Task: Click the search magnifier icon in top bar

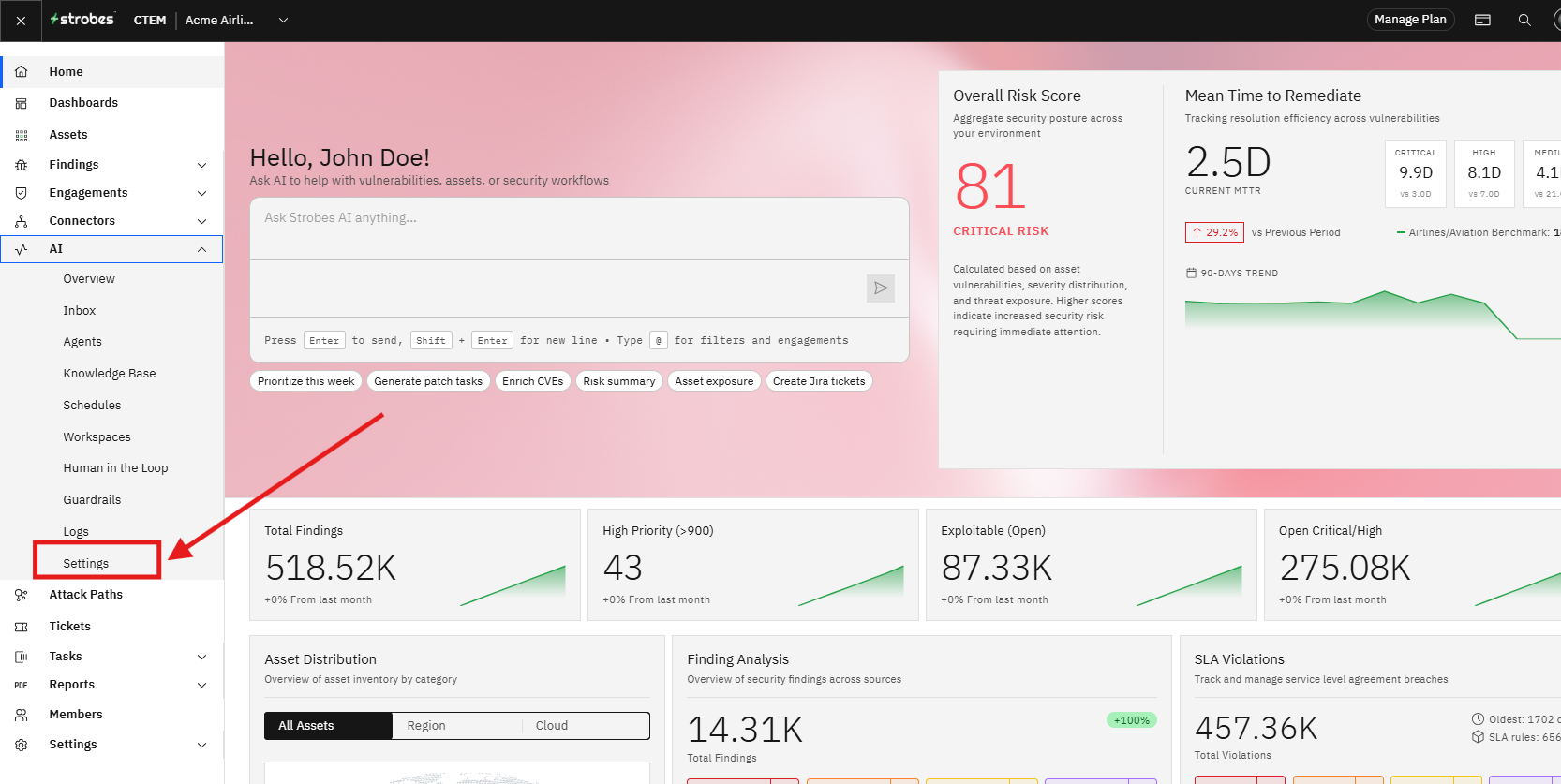Action: [x=1524, y=20]
